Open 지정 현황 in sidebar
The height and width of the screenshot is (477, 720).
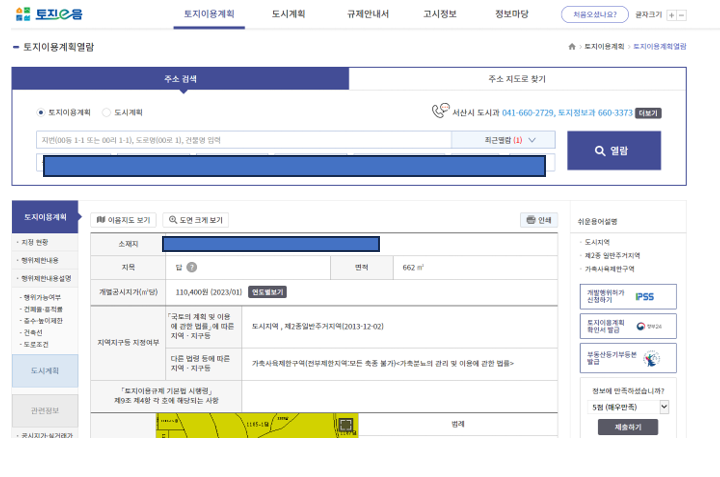34,242
